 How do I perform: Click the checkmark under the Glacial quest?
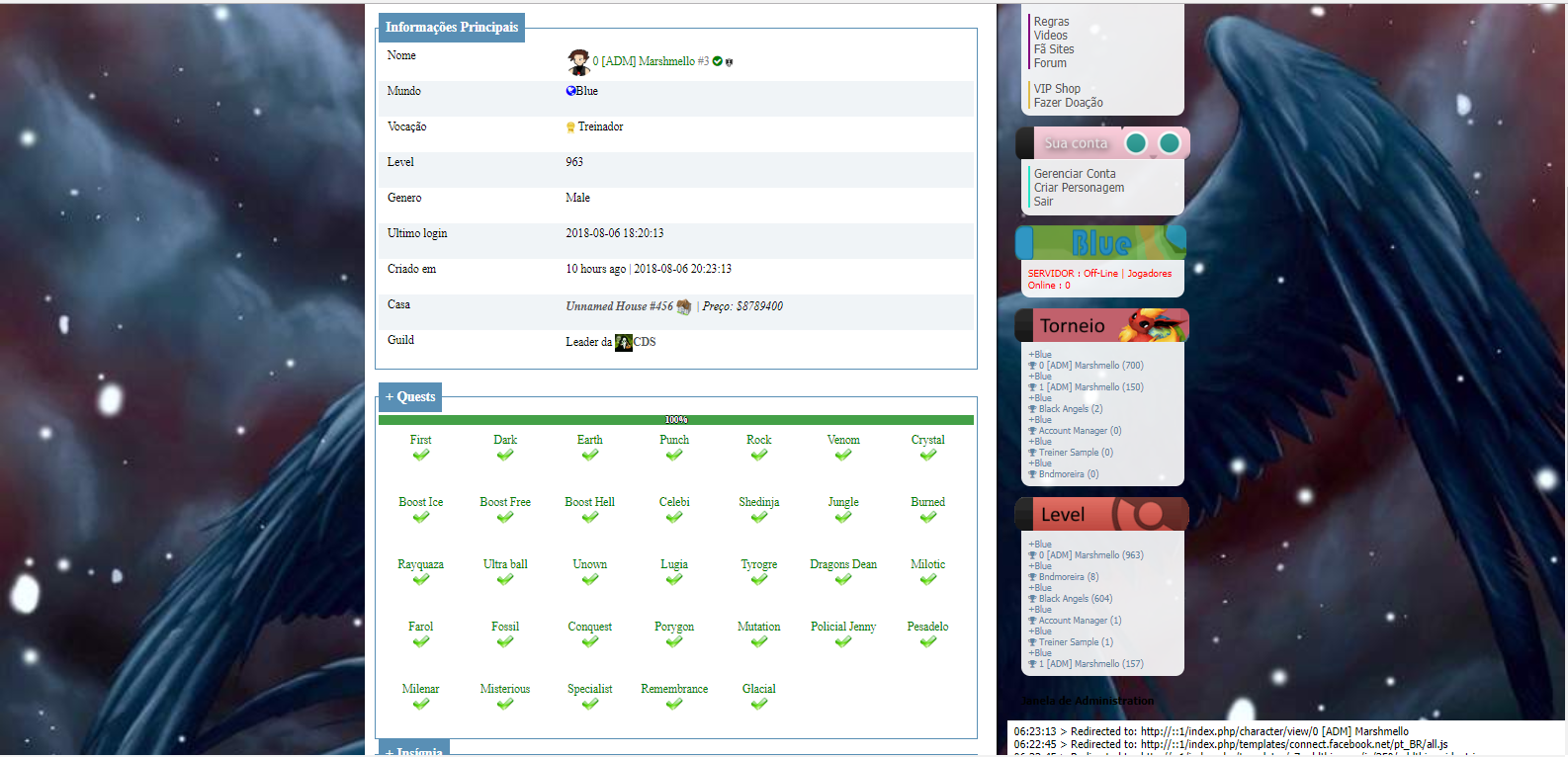759,705
